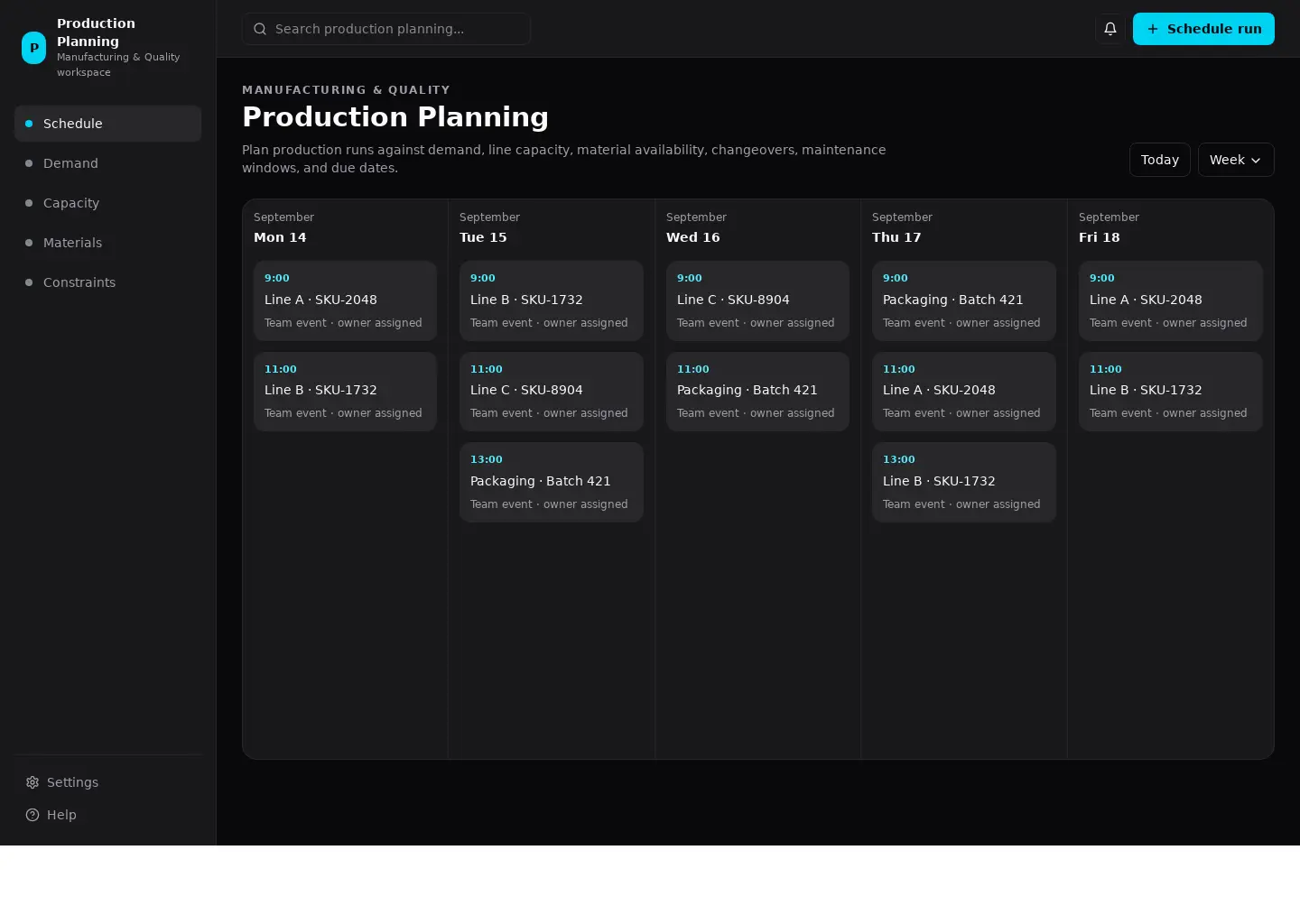Open Thursday 11:00 Line A SKU-2048 event
Image resolution: width=1300 pixels, height=924 pixels.
(x=964, y=392)
